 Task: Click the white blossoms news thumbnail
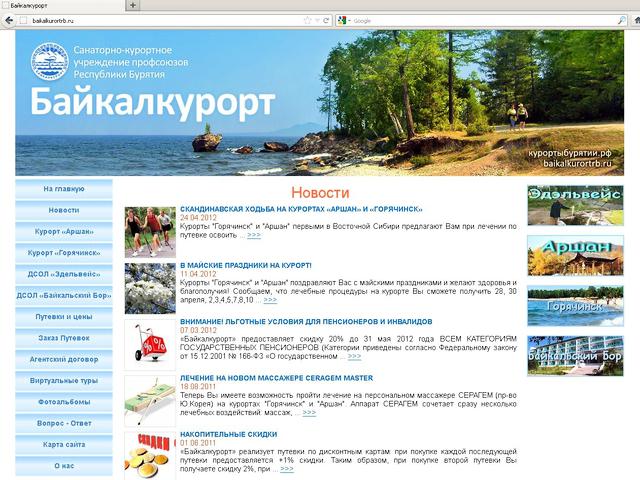pos(150,289)
